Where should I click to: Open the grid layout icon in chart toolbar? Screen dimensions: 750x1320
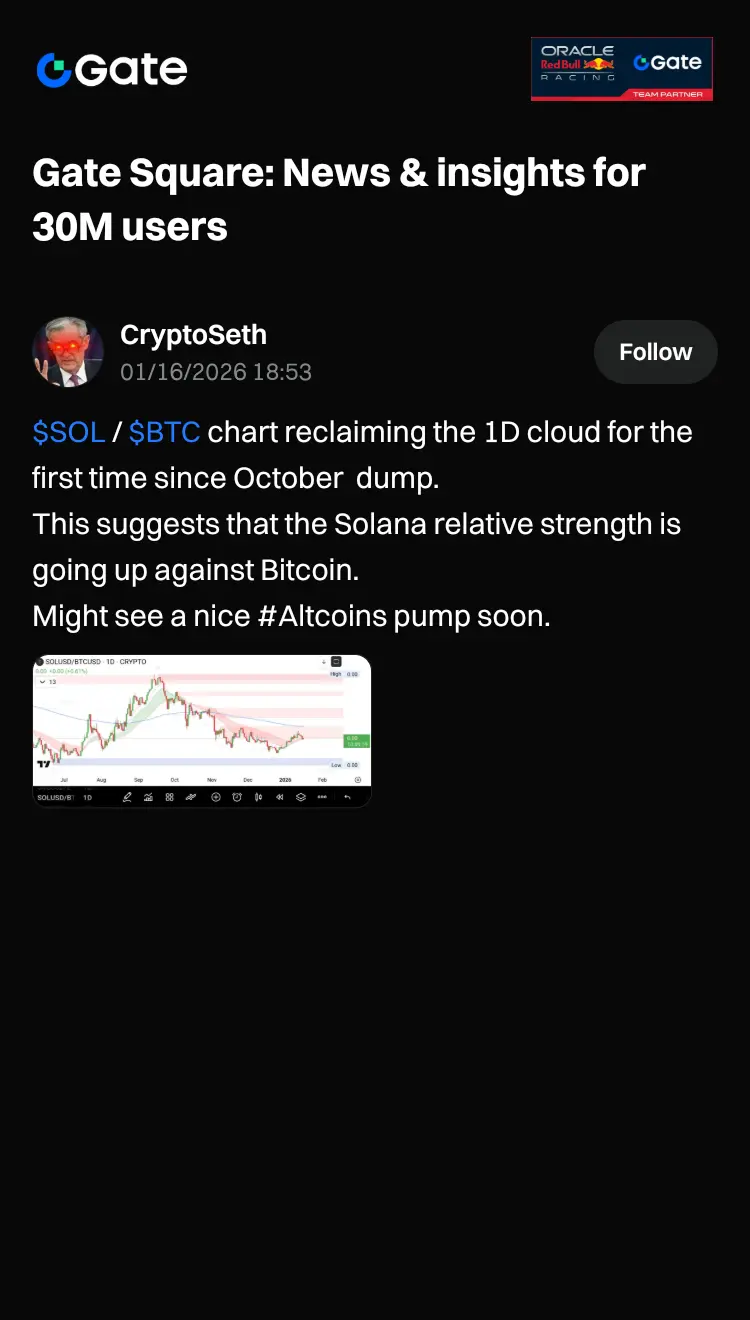169,797
